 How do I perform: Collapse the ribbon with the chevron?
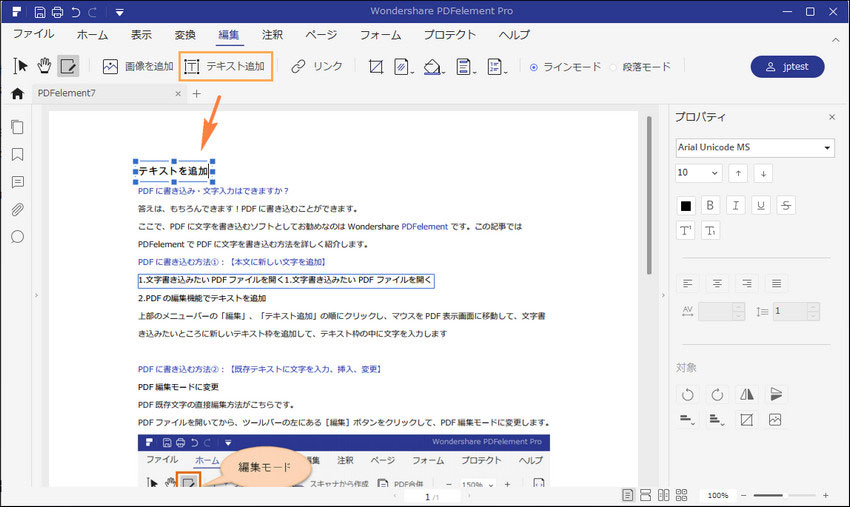click(835, 40)
